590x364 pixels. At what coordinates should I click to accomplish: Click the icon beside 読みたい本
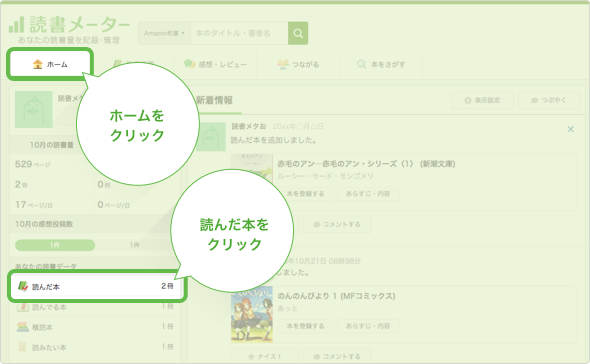pyautogui.click(x=23, y=347)
